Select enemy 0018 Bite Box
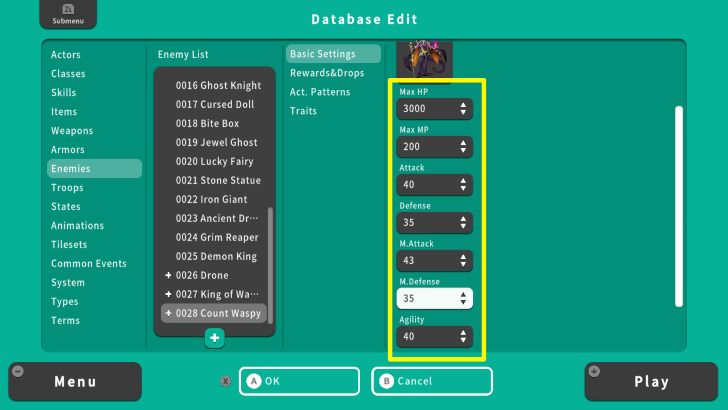 pyautogui.click(x=207, y=124)
